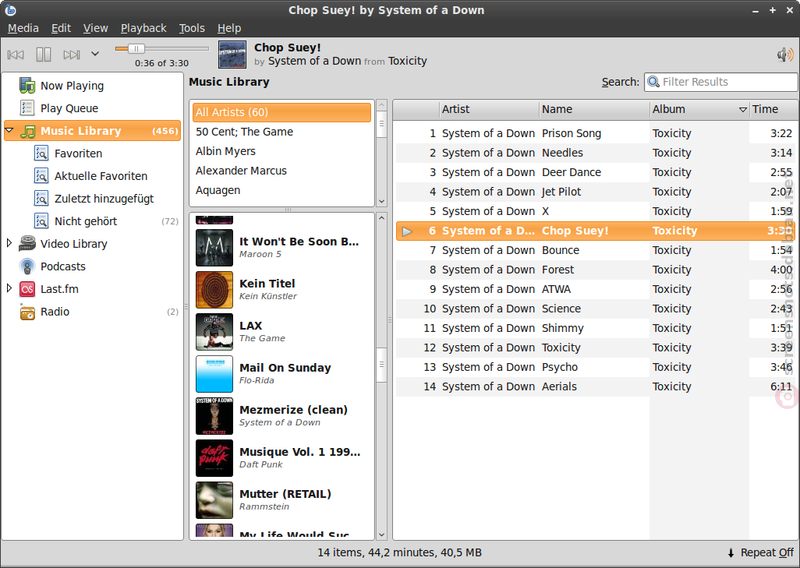This screenshot has height=568, width=800.
Task: Click artist list scroll-up arrow
Action: pos(381,105)
